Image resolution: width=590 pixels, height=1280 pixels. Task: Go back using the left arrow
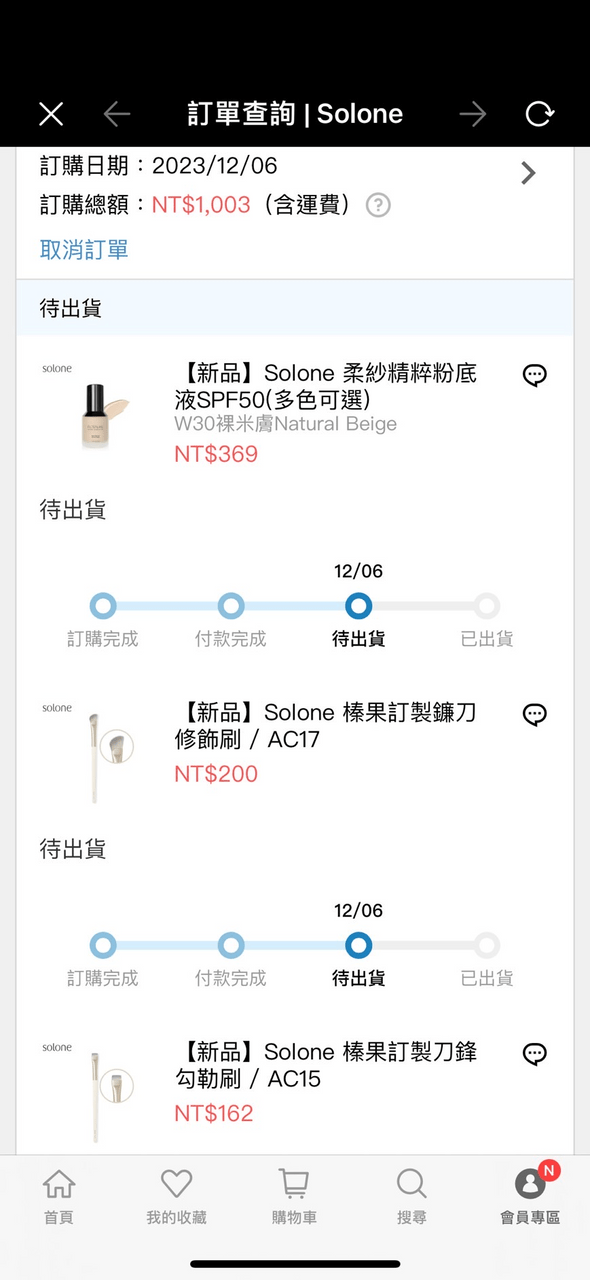pyautogui.click(x=117, y=113)
